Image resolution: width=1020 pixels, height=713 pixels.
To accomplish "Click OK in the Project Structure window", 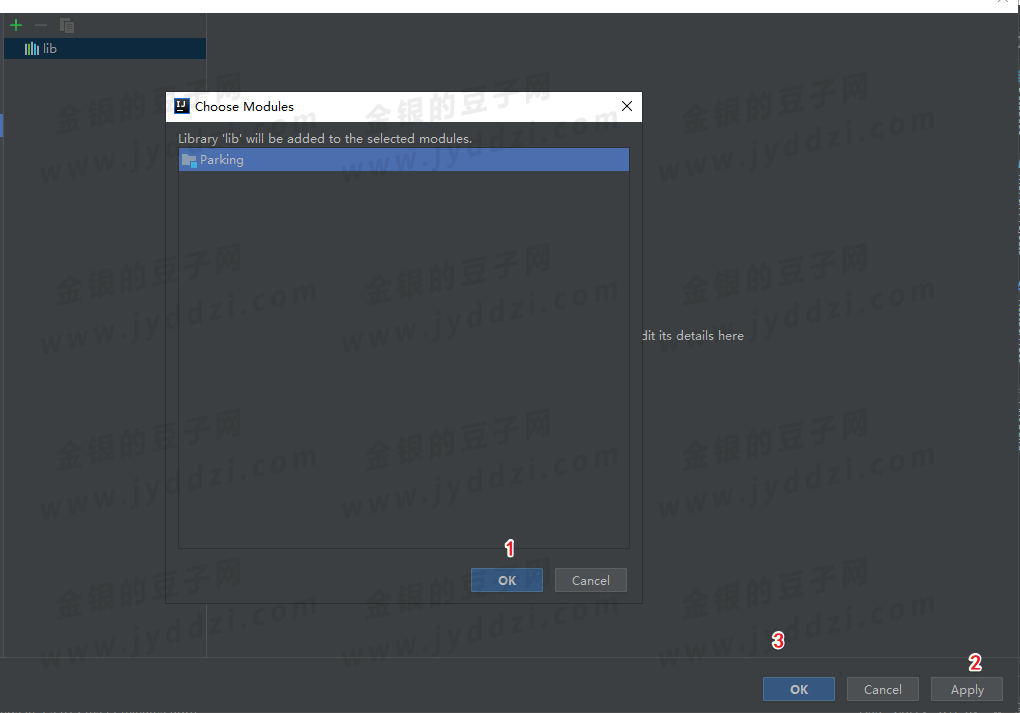I will click(x=798, y=689).
